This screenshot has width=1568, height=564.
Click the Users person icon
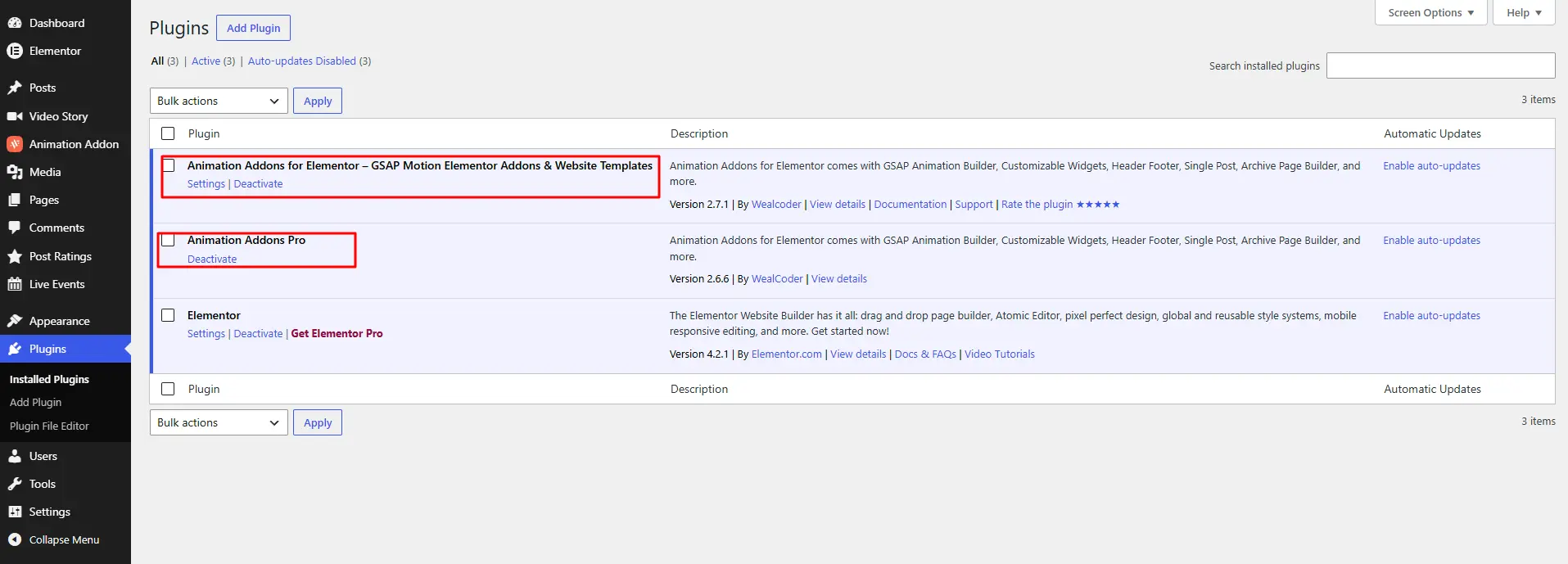coord(15,456)
